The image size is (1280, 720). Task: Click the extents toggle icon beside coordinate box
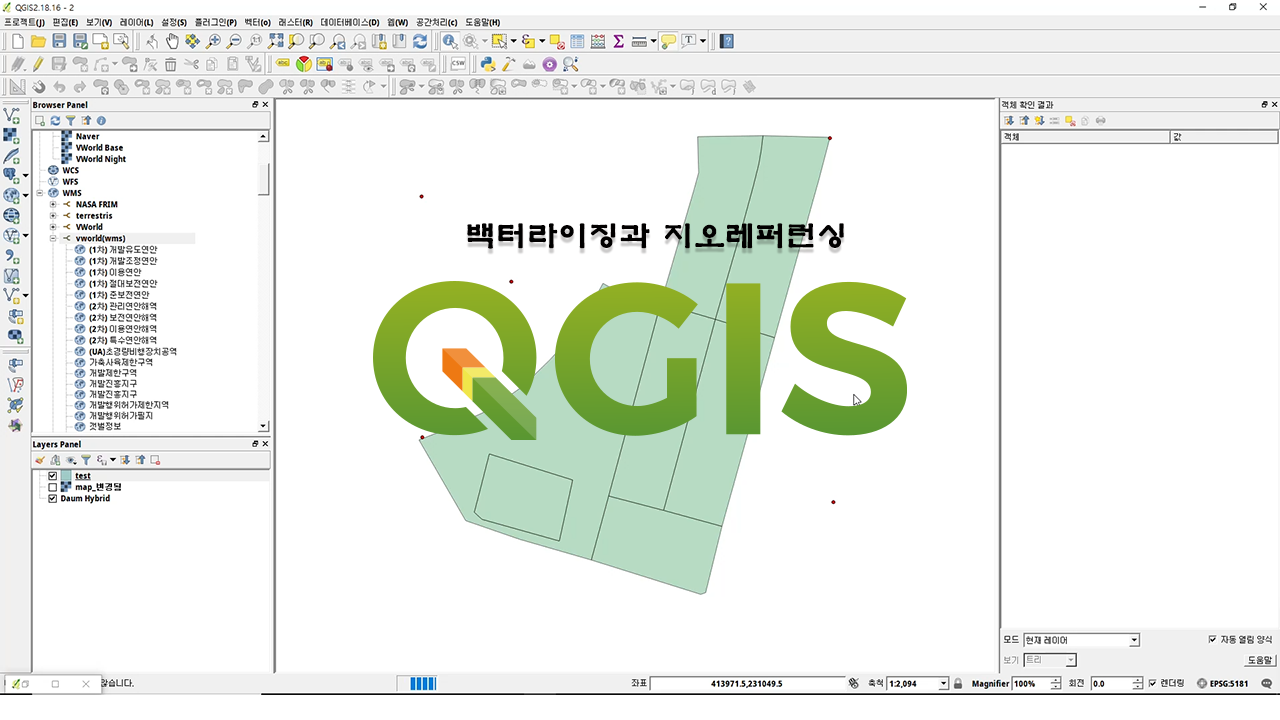pyautogui.click(x=853, y=684)
